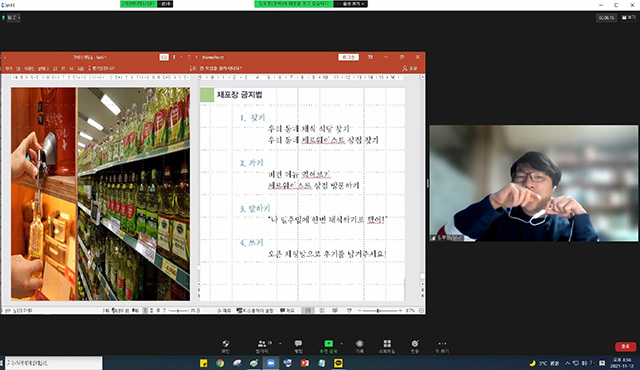Image resolution: width=640 pixels, height=370 pixels.
Task: Click the zoom-out minus in PowerPoint status bar
Action: point(359,310)
